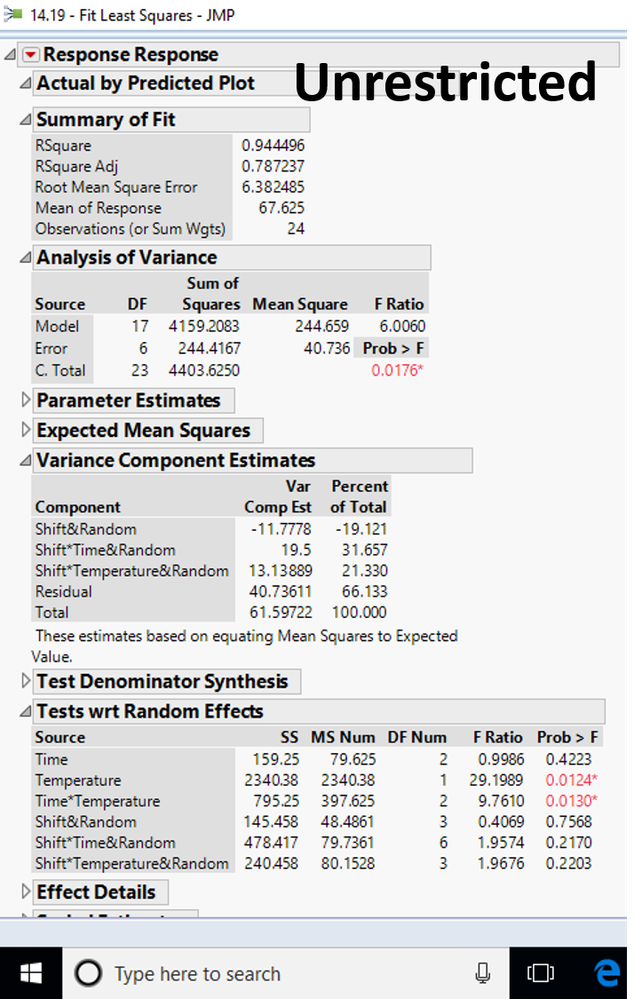
Task: Select the RSquare value 0.944496
Action: pos(273,146)
